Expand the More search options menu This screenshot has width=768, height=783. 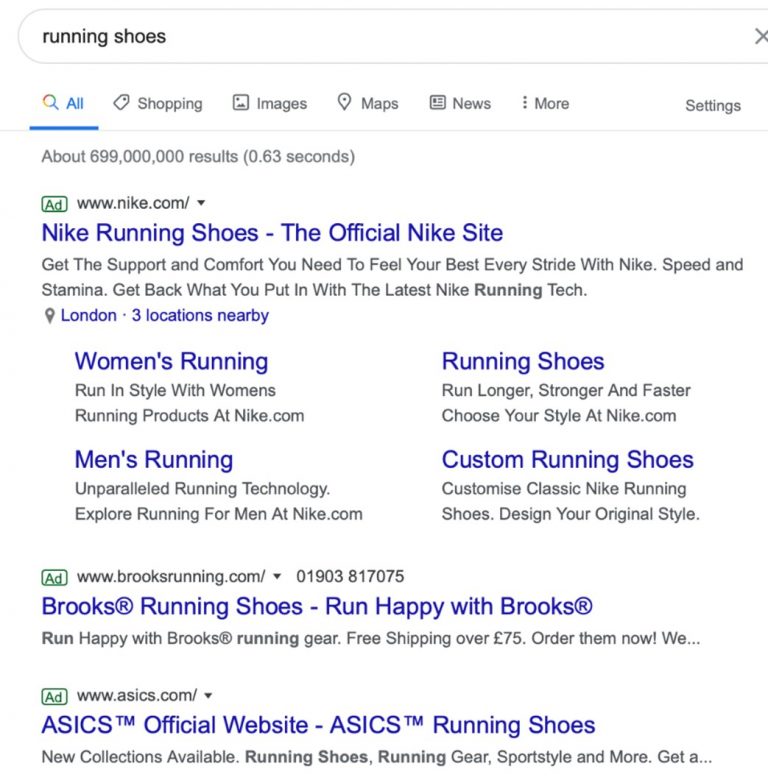point(544,103)
